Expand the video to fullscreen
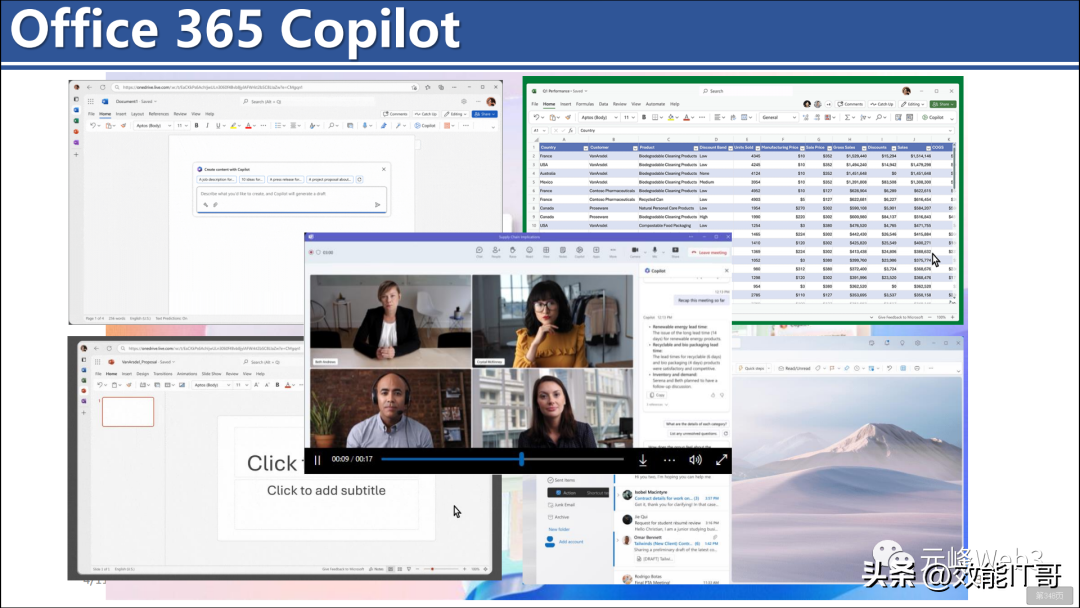Image resolution: width=1080 pixels, height=608 pixels. pyautogui.click(x=721, y=460)
